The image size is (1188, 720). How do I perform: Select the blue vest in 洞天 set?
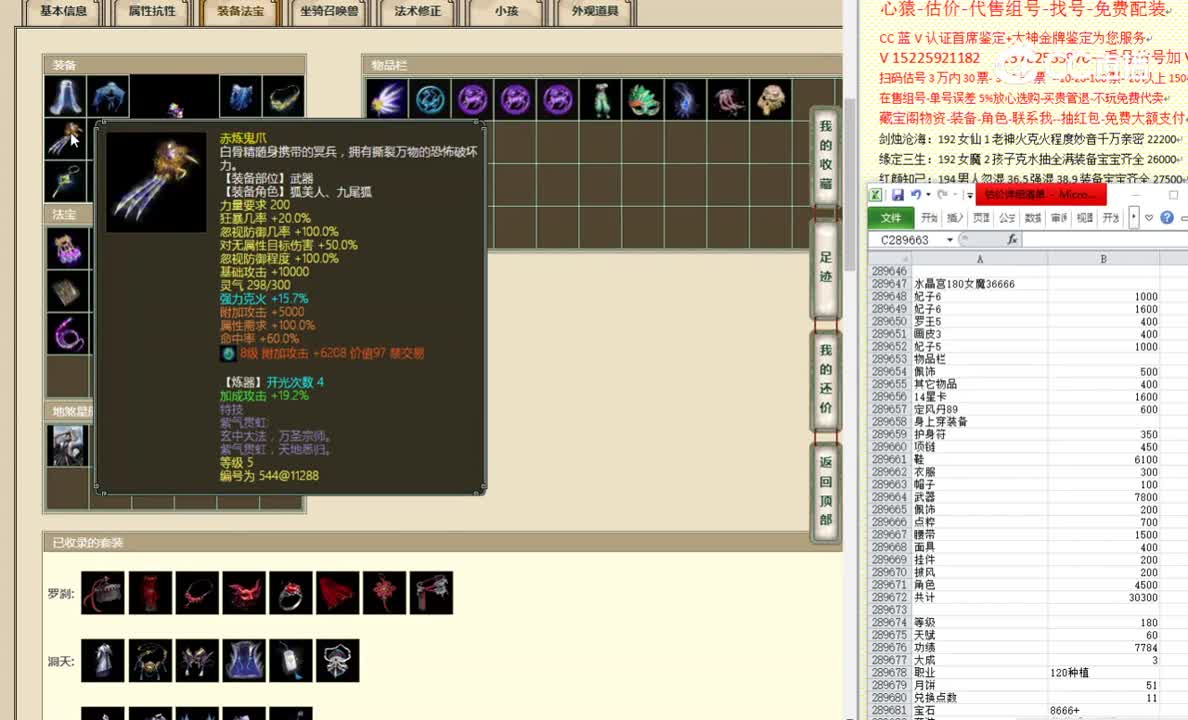pyautogui.click(x=244, y=660)
